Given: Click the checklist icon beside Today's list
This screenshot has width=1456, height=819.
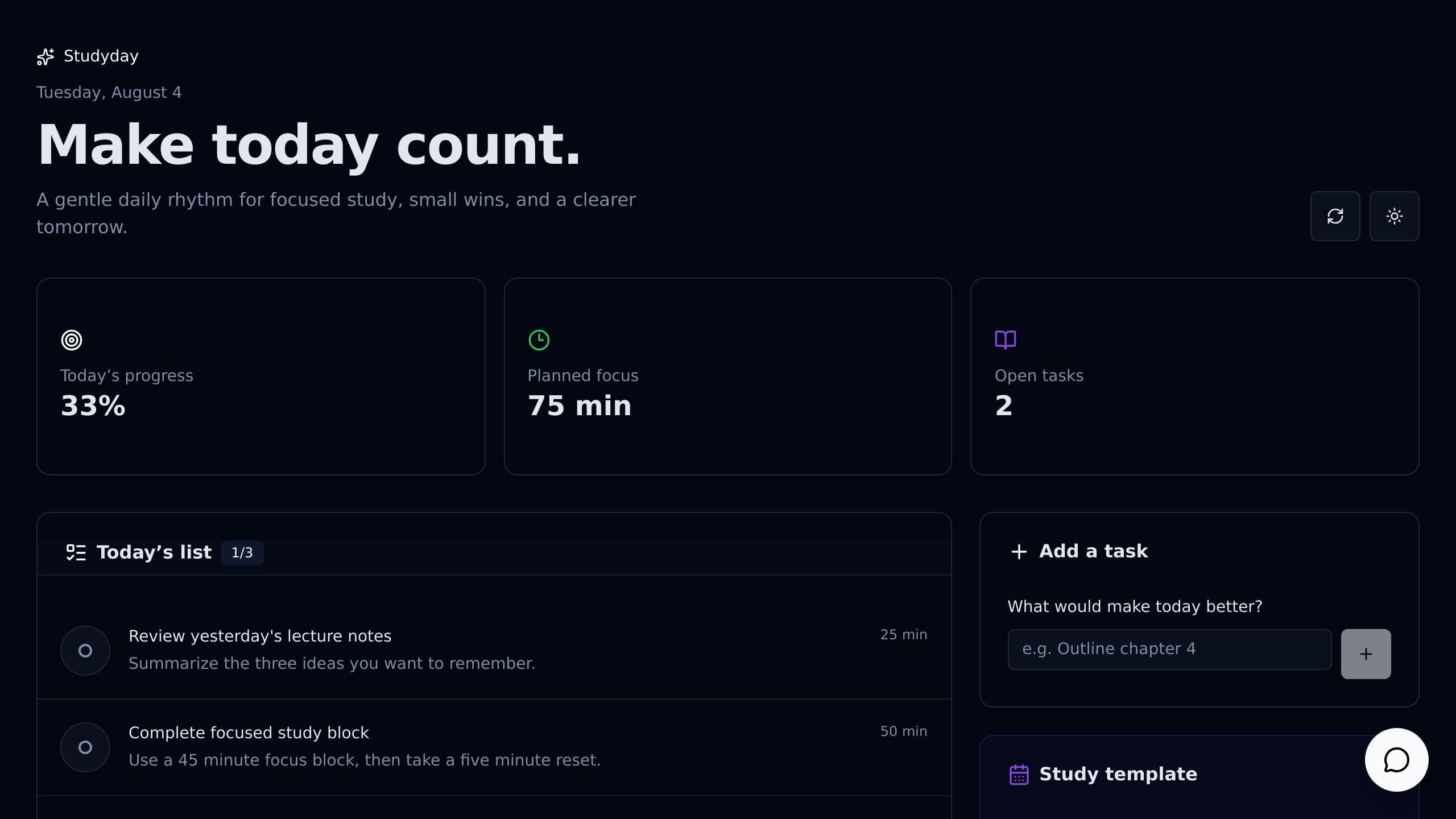Looking at the screenshot, I should [x=76, y=552].
